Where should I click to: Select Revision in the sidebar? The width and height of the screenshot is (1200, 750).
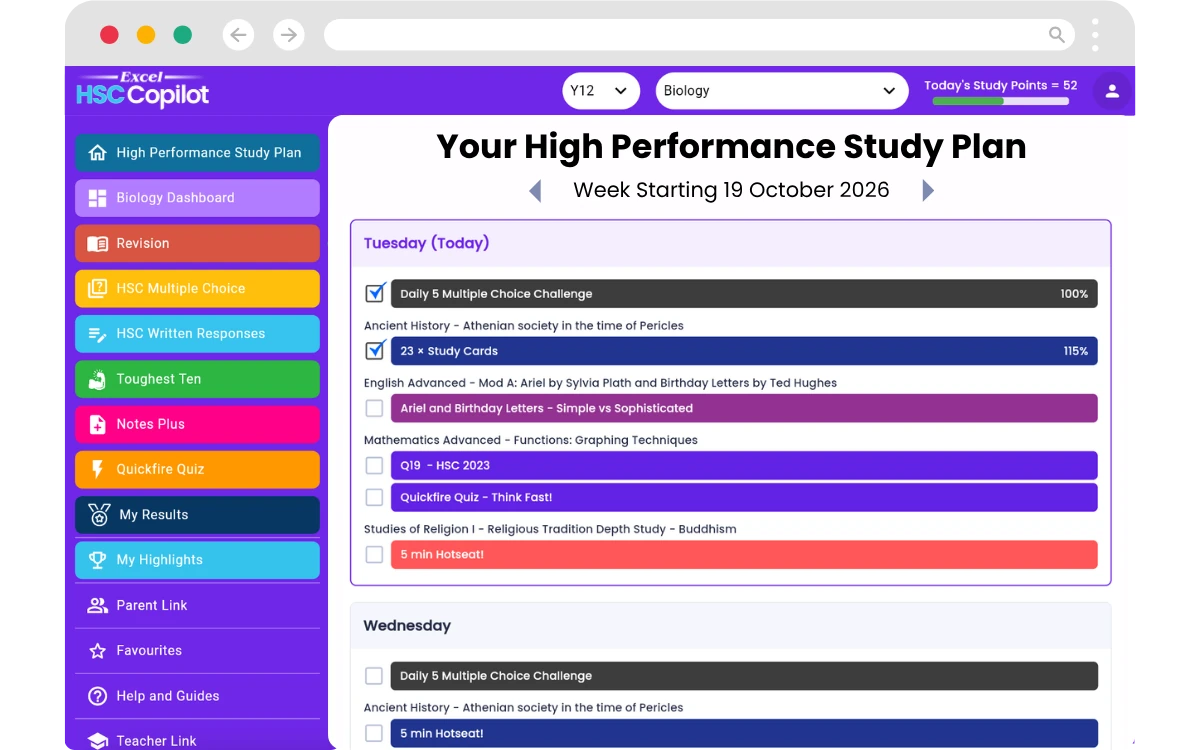pyautogui.click(x=197, y=243)
